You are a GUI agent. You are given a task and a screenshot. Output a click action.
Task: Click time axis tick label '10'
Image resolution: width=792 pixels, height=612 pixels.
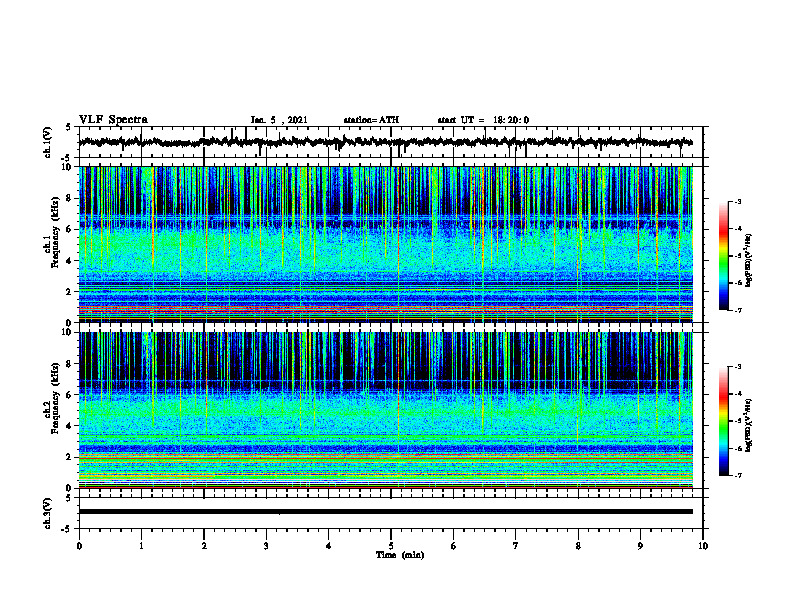click(703, 546)
